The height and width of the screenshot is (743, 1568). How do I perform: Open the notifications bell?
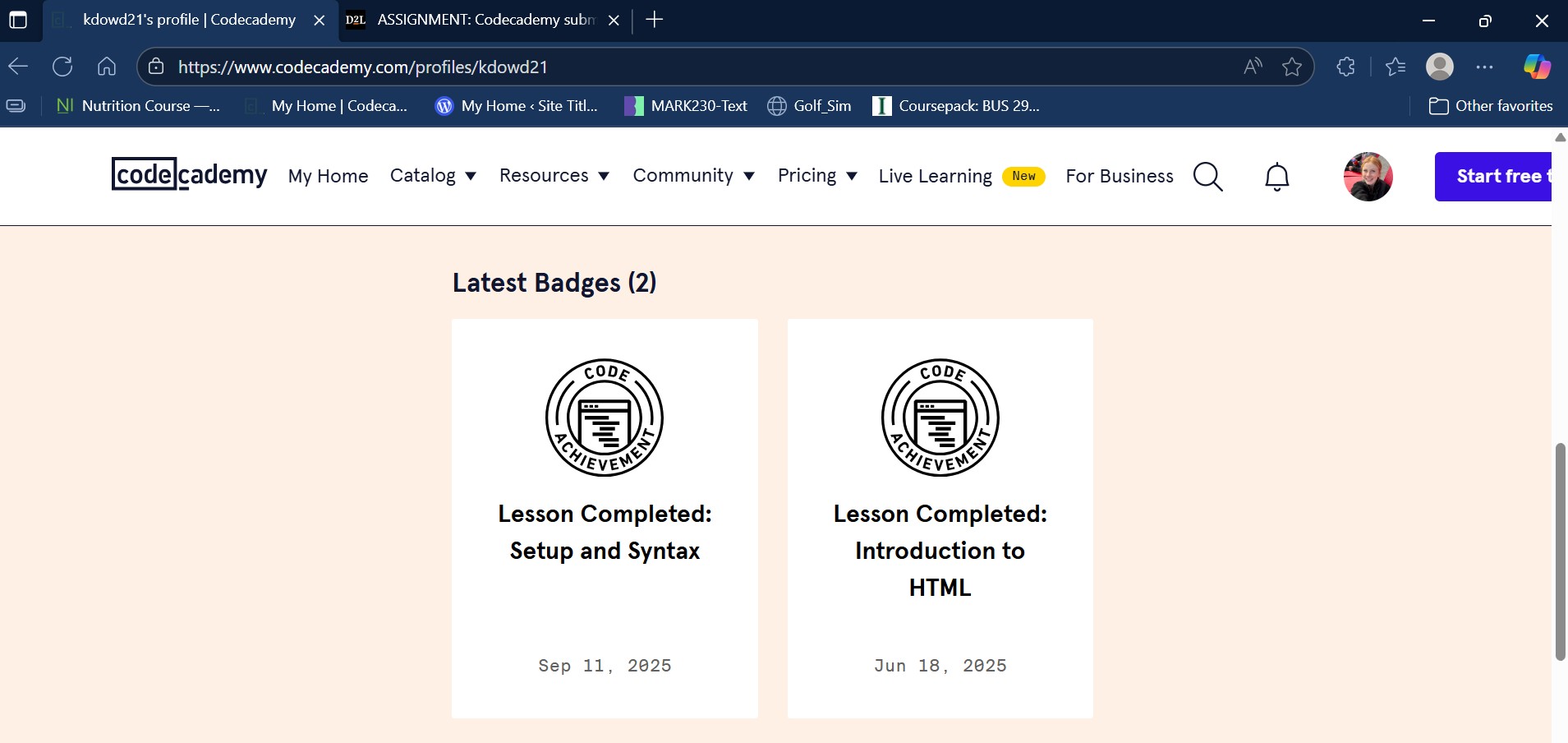[1276, 177]
